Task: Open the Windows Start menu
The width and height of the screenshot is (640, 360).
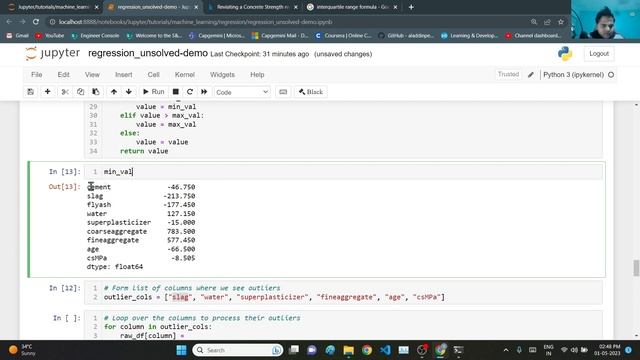Action: pyautogui.click(x=181, y=350)
